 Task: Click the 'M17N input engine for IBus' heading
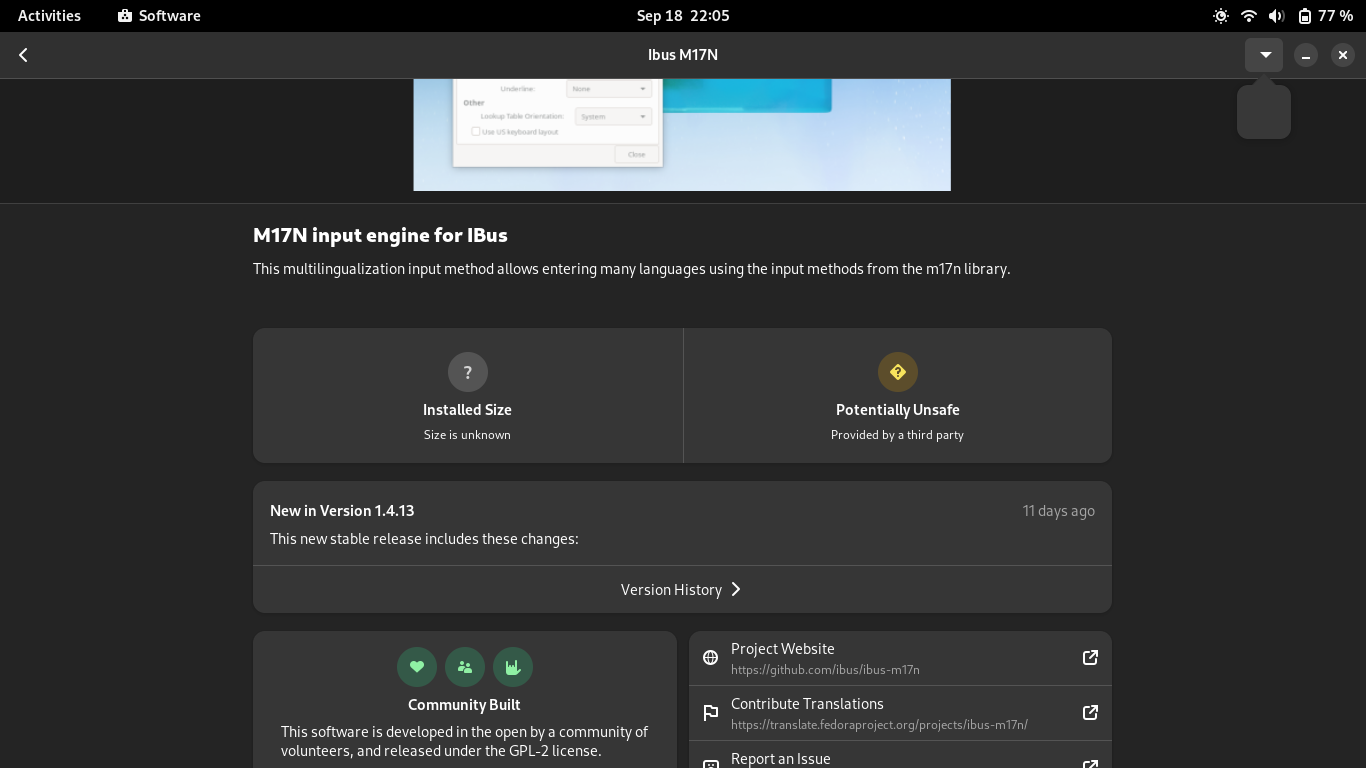[x=380, y=235]
